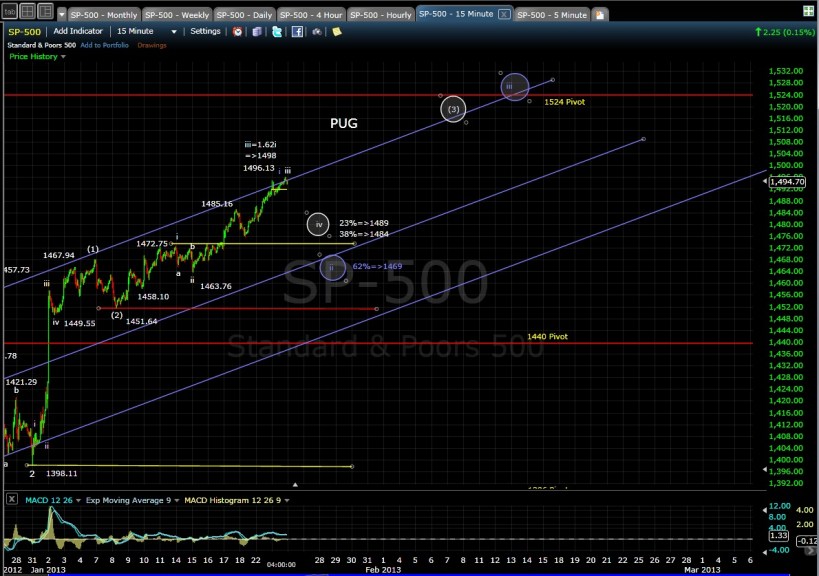The height and width of the screenshot is (576, 819).
Task: Select the sidebar split layout icon
Action: click(x=45, y=11)
